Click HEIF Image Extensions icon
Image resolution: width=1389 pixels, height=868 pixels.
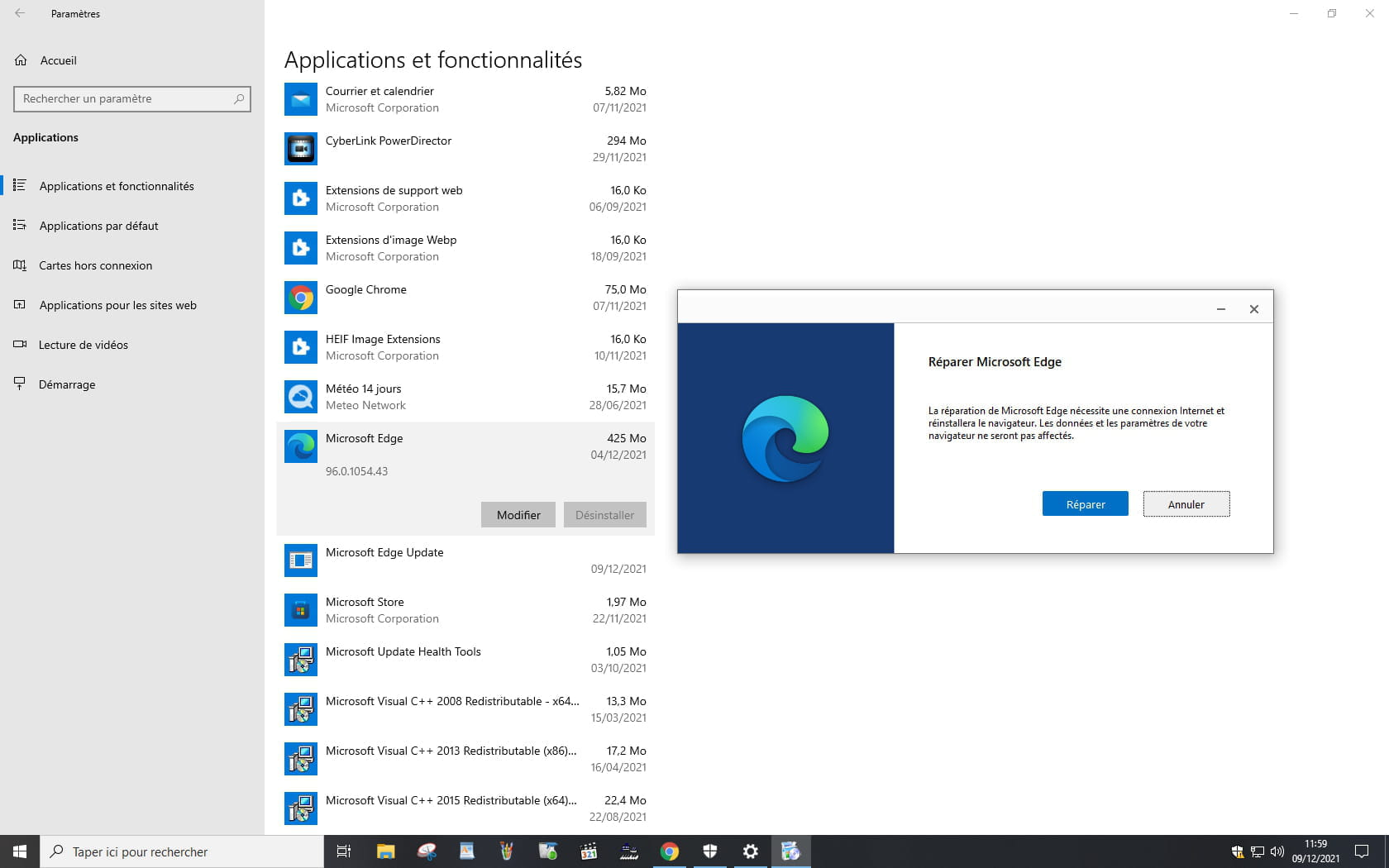coord(301,347)
